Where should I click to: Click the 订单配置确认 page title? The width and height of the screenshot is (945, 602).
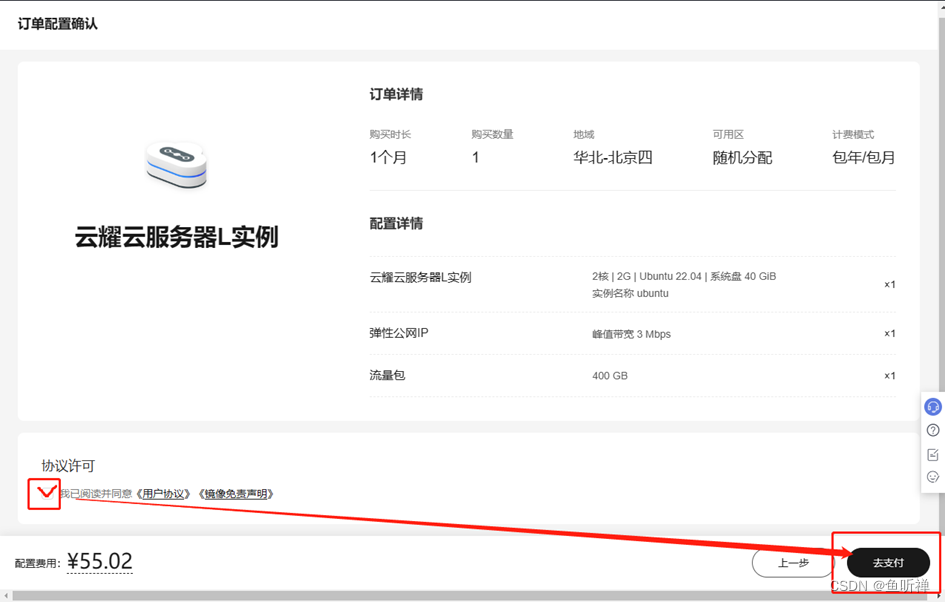pyautogui.click(x=57, y=24)
